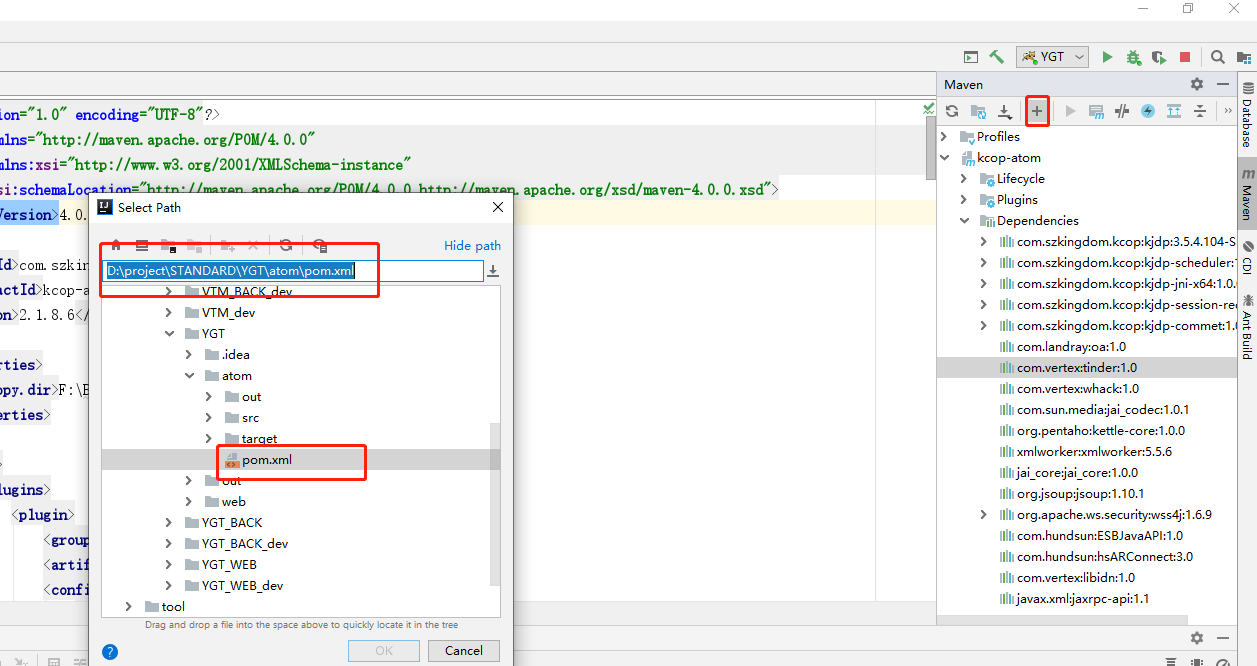Create new folder icon in Select Path
This screenshot has height=666, width=1257.
coord(227,245)
